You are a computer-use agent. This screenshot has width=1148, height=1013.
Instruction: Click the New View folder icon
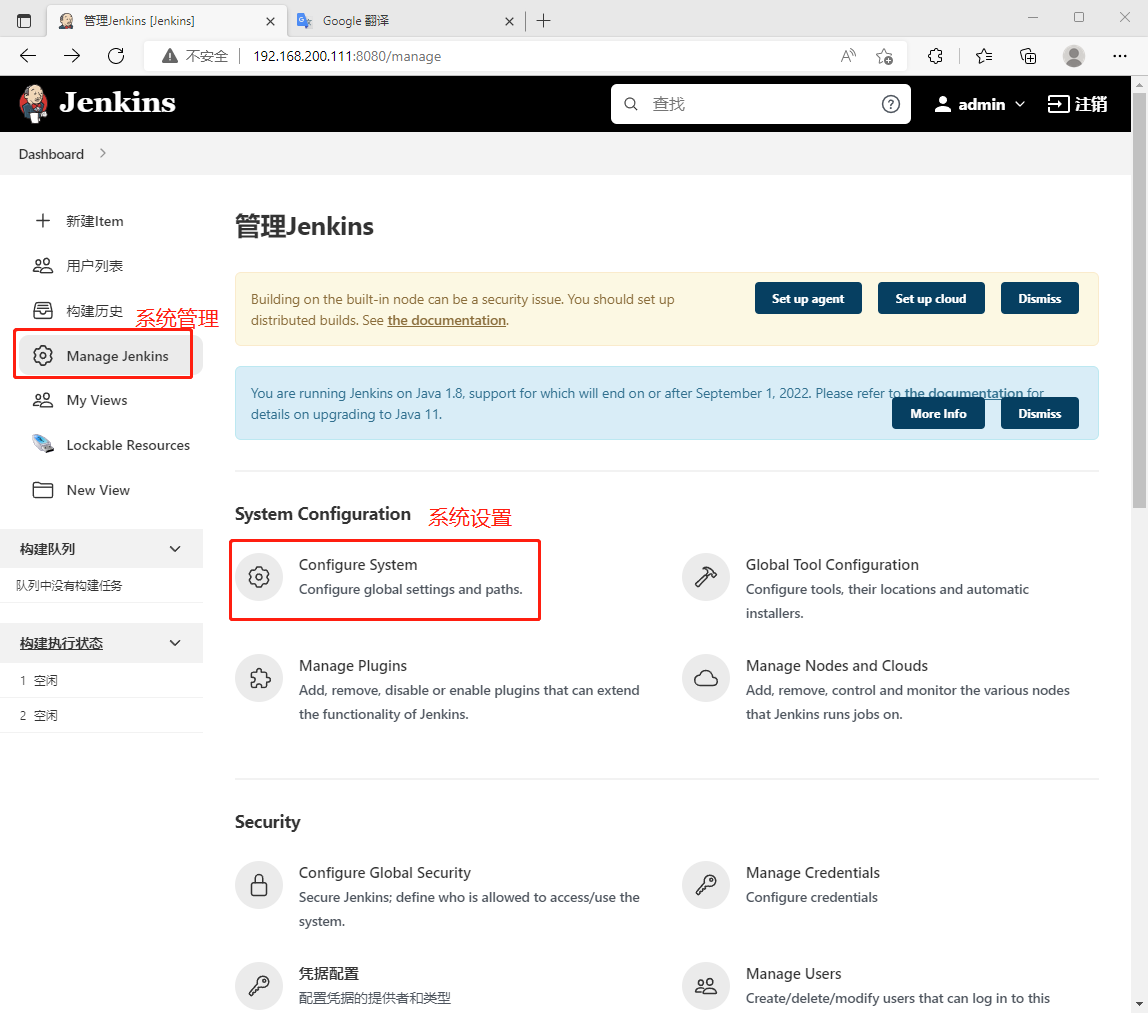(43, 490)
